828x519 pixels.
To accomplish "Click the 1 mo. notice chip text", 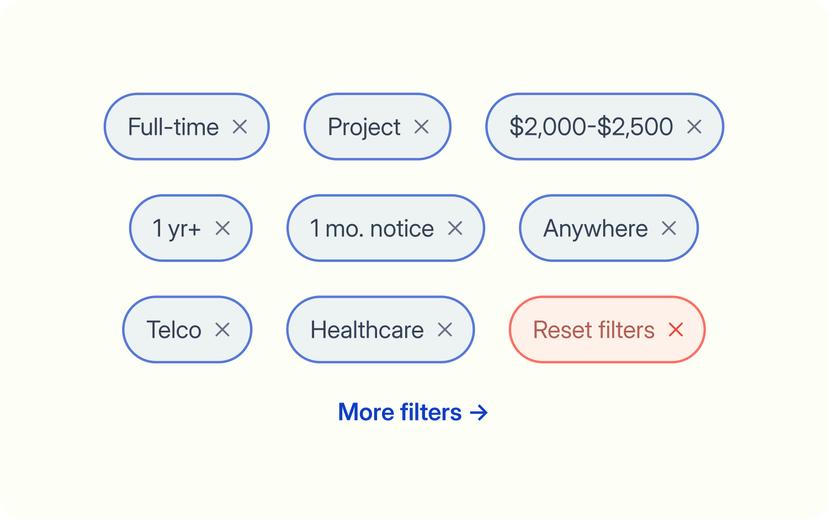I will coord(372,229).
